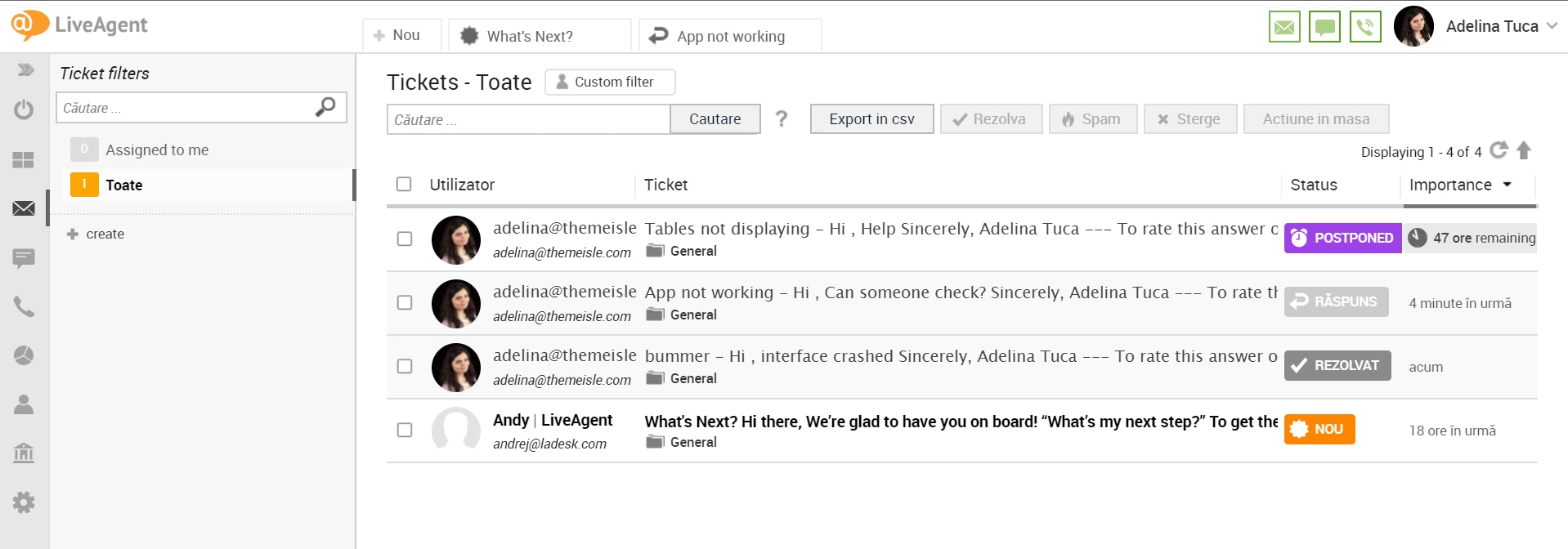Open the green chat bubble icon
The height and width of the screenshot is (549, 1568).
pyautogui.click(x=1324, y=27)
